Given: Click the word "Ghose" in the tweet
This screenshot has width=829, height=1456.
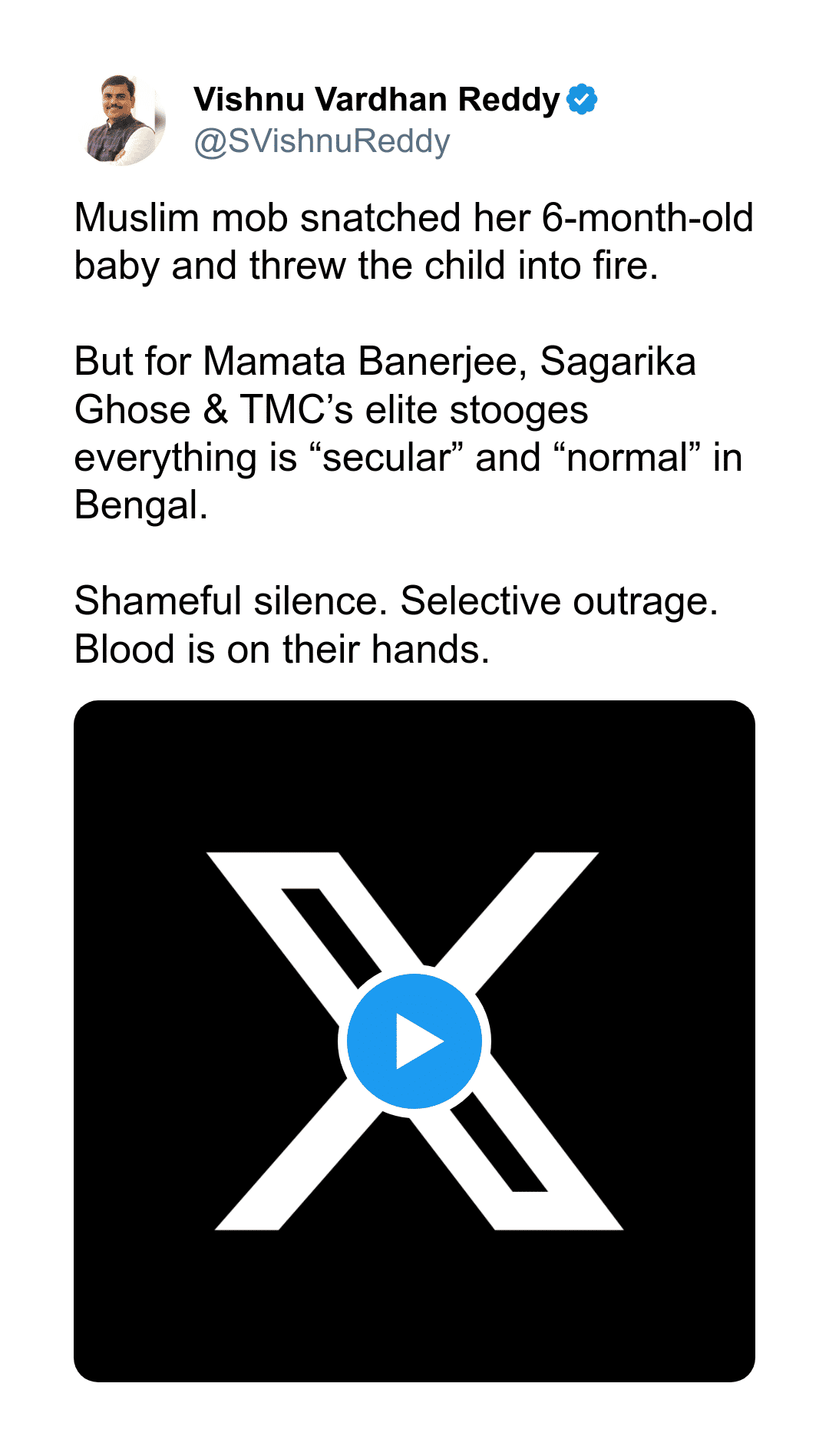Looking at the screenshot, I should click(132, 410).
